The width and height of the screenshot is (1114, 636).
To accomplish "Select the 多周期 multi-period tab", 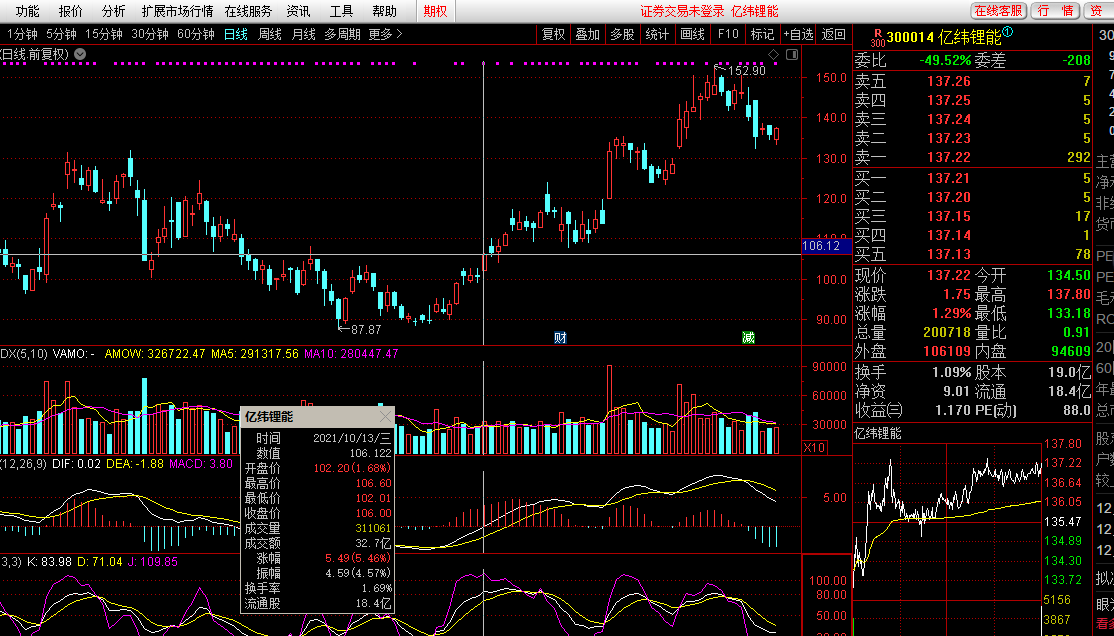I will click(342, 34).
